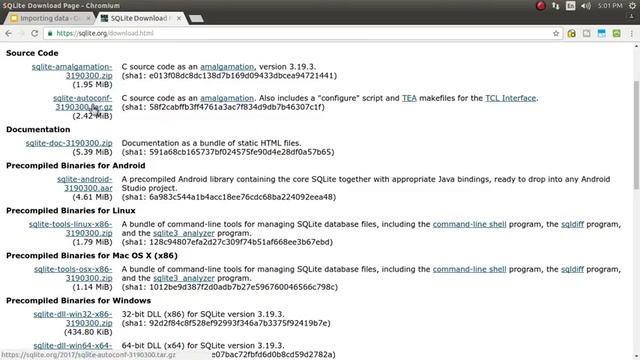Image resolution: width=640 pixels, height=360 pixels.
Task: Click Precompiled Binaries for Android heading
Action: [x=76, y=165]
